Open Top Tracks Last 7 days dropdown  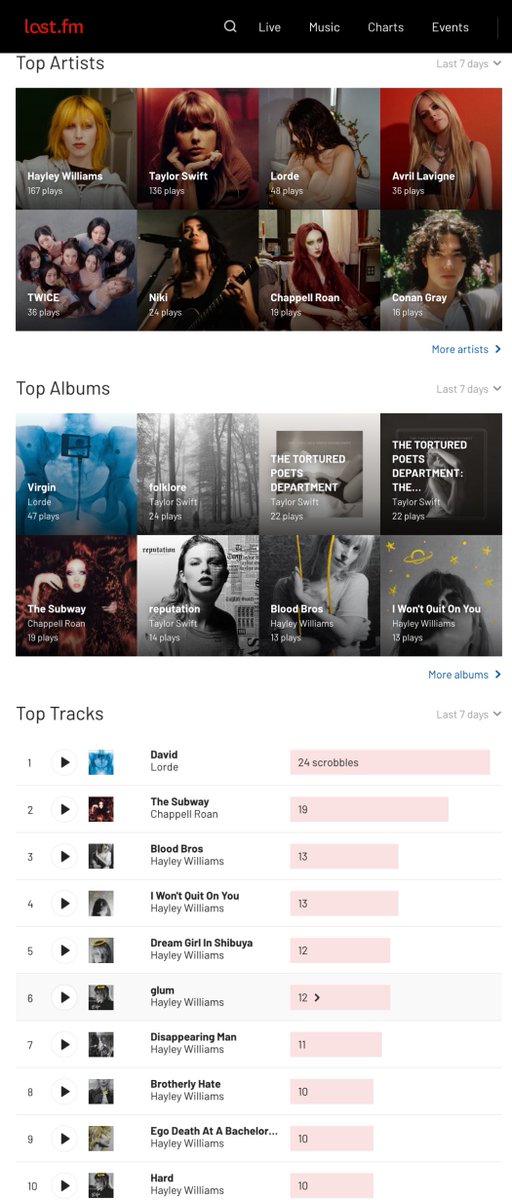(x=469, y=715)
